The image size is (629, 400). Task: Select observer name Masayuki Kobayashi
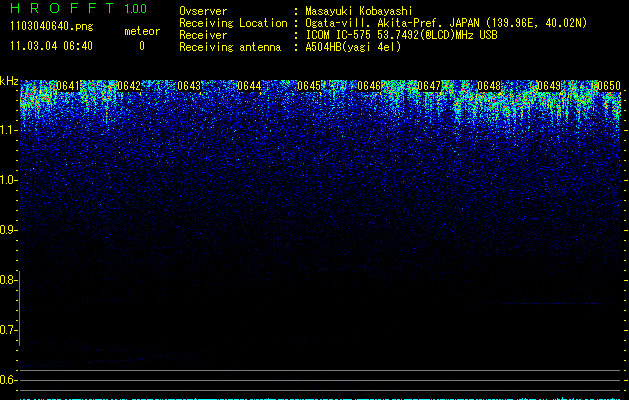coord(359,11)
